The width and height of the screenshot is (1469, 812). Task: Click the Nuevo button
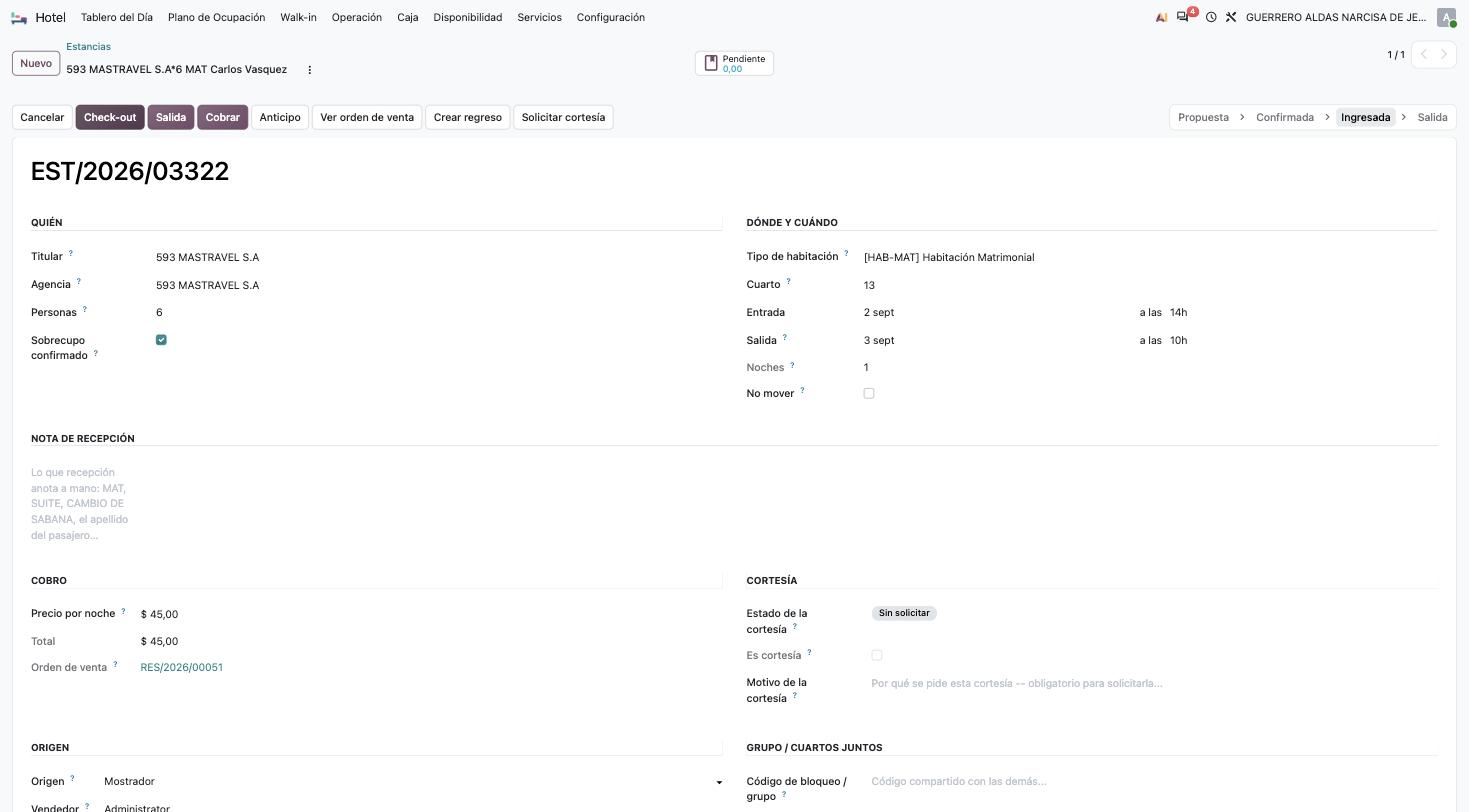point(36,63)
